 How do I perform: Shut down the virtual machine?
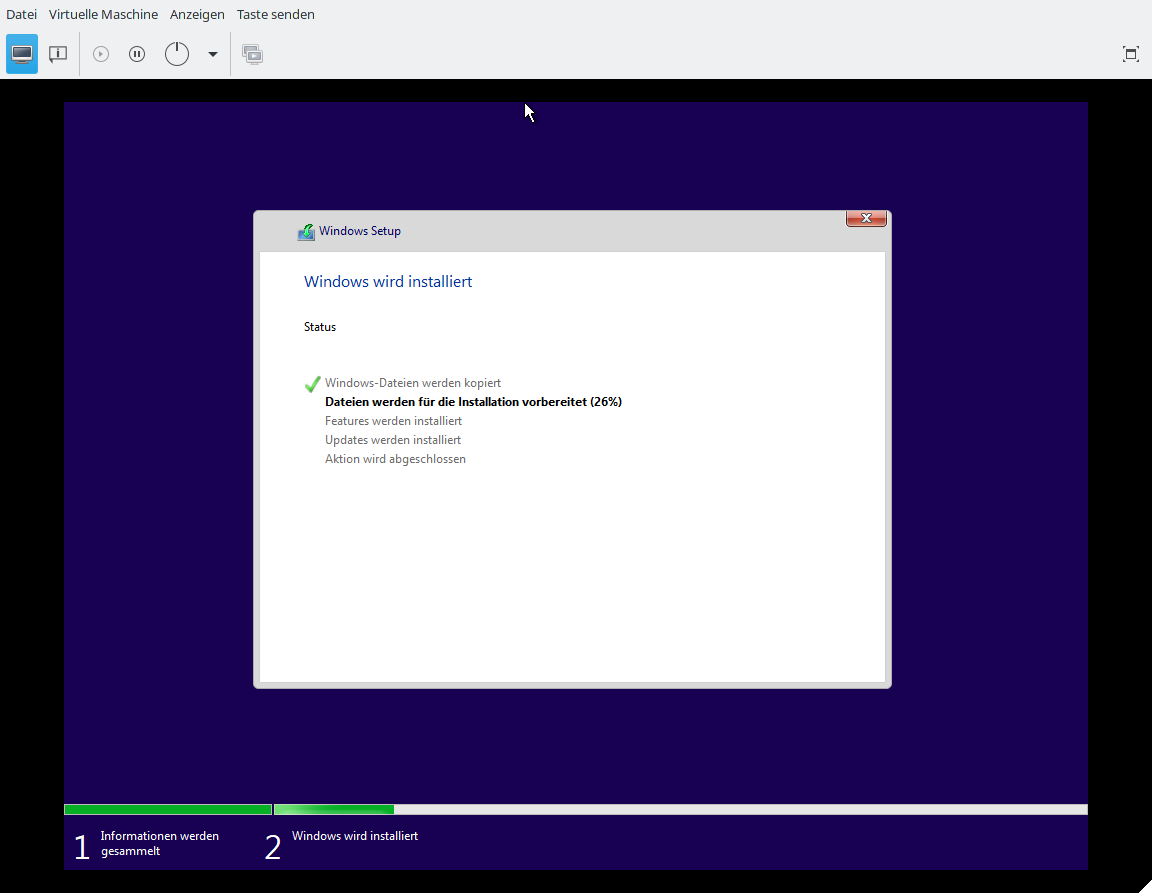click(177, 54)
